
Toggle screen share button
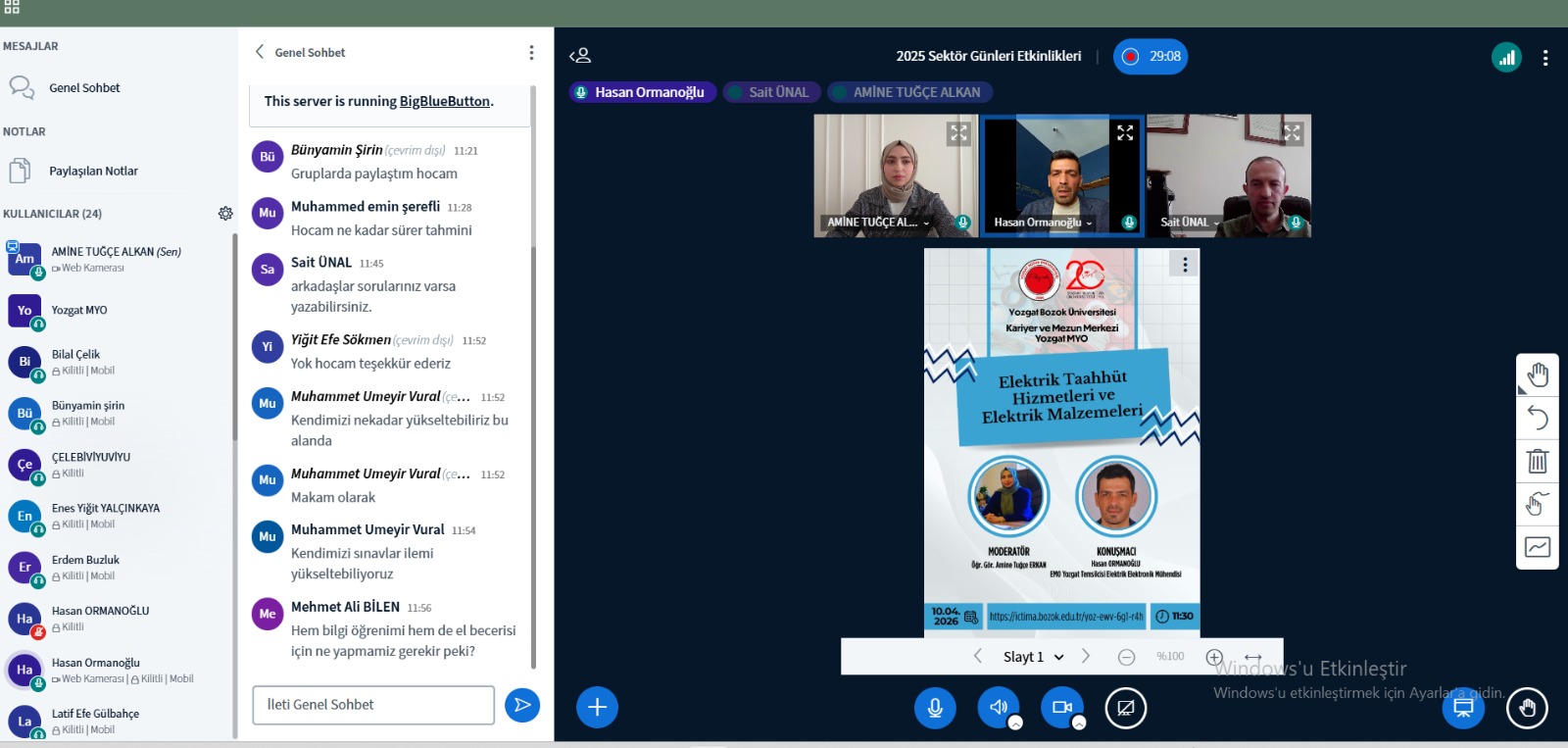click(1125, 708)
